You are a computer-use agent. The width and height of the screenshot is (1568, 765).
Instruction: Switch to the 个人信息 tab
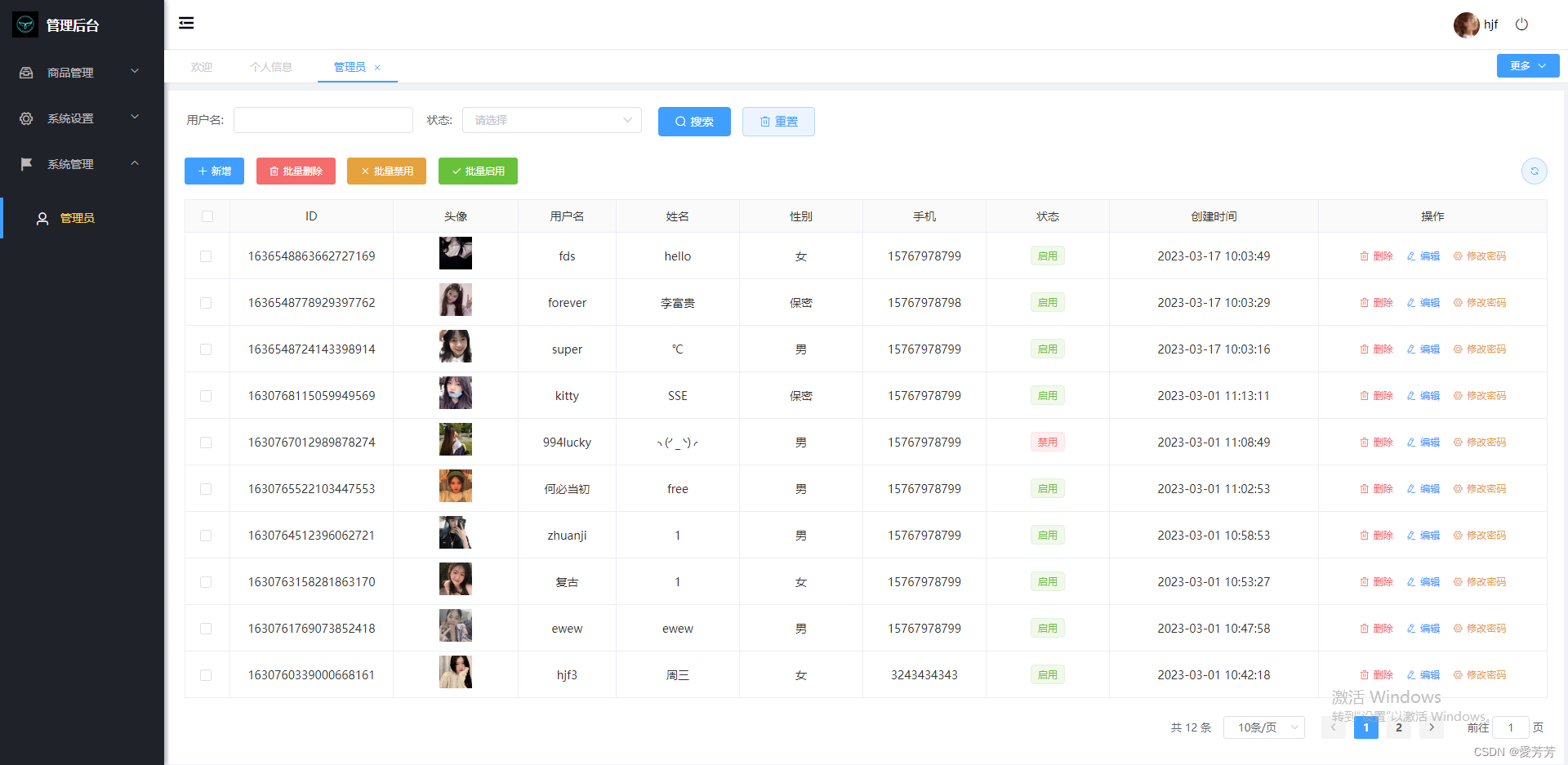point(271,67)
